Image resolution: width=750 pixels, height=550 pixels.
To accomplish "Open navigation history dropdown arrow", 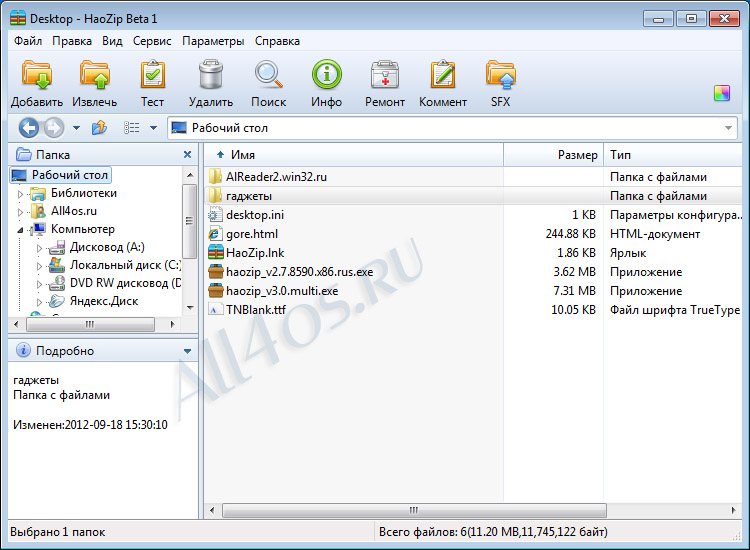I will [76, 128].
